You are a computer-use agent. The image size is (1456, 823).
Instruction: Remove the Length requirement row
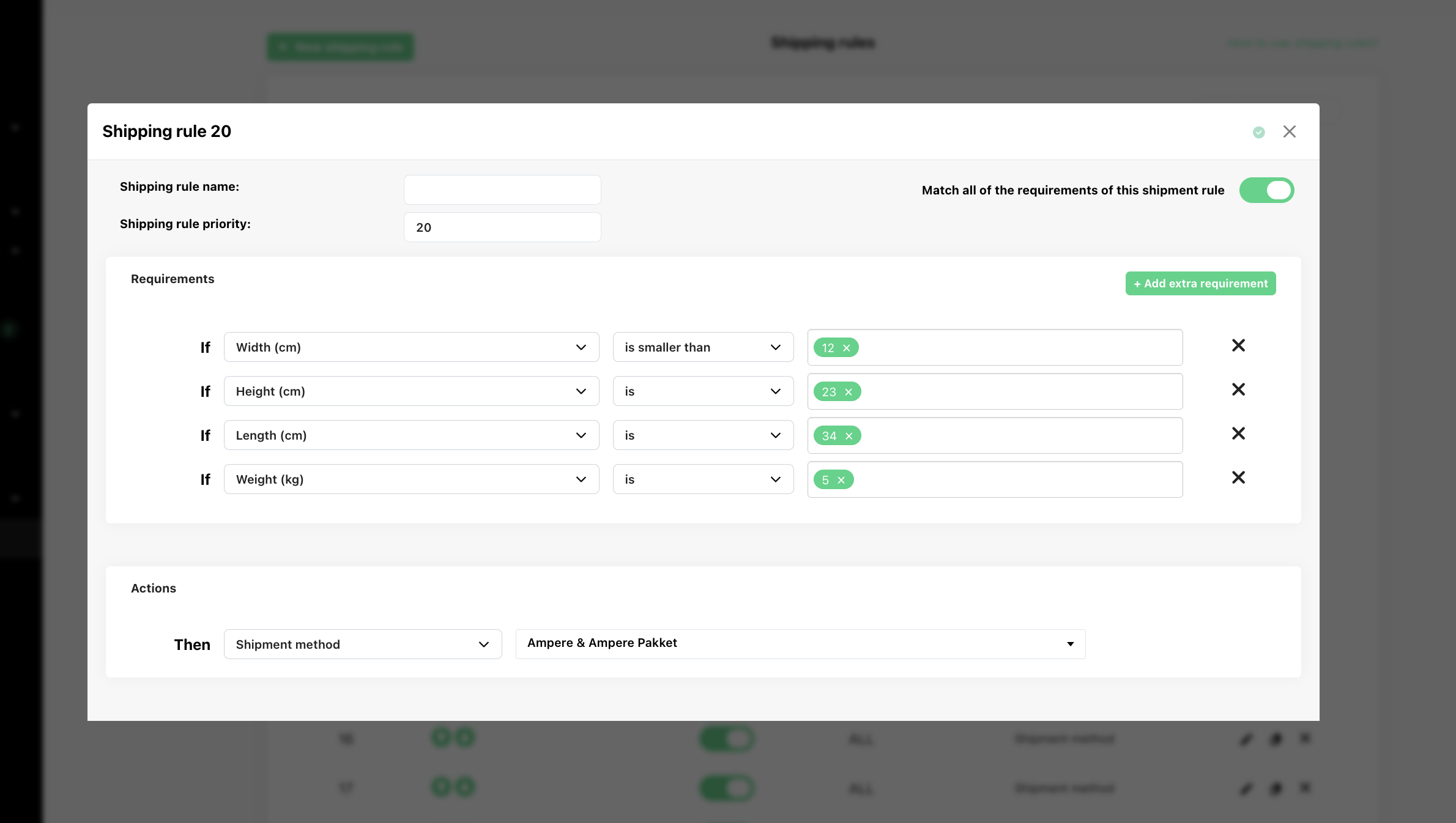click(x=1238, y=434)
